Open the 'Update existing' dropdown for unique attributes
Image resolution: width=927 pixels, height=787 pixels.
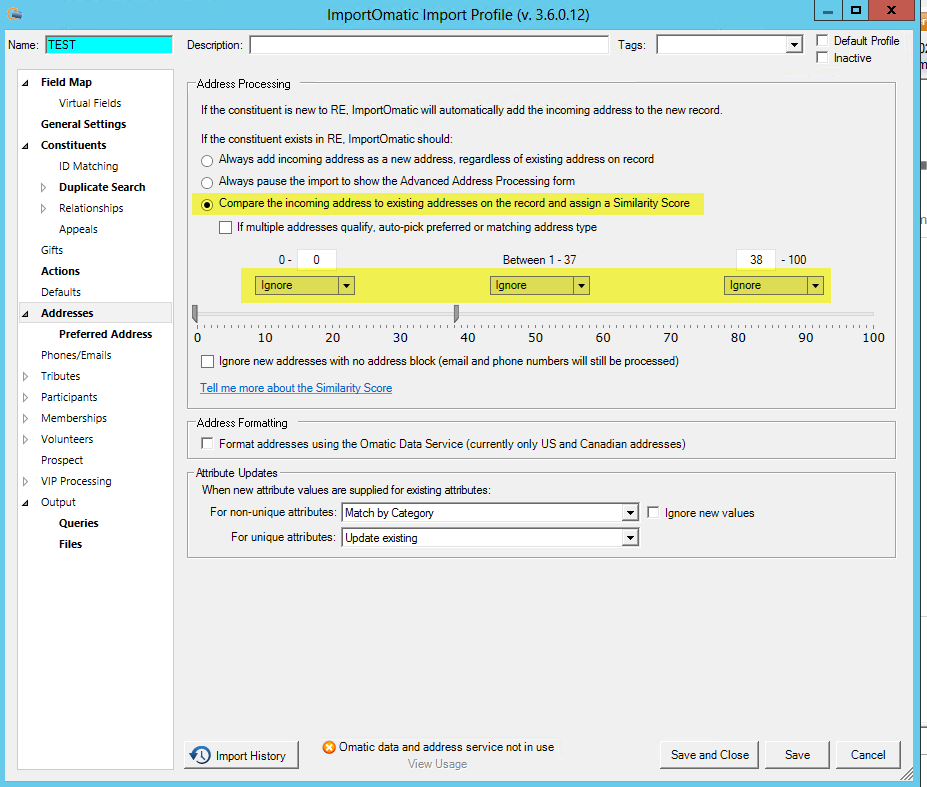click(x=629, y=536)
